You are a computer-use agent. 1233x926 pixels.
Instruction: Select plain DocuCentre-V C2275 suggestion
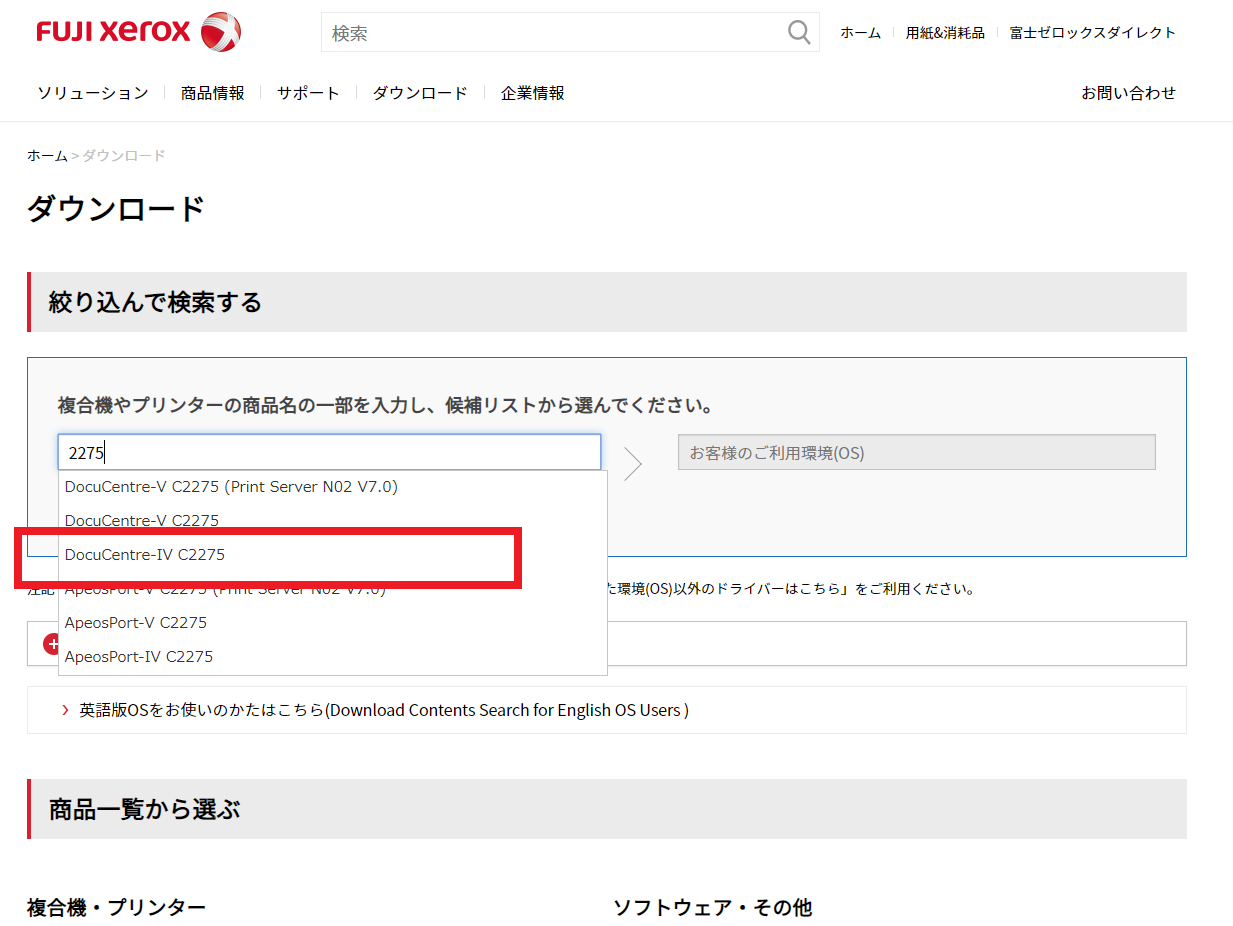tap(142, 520)
